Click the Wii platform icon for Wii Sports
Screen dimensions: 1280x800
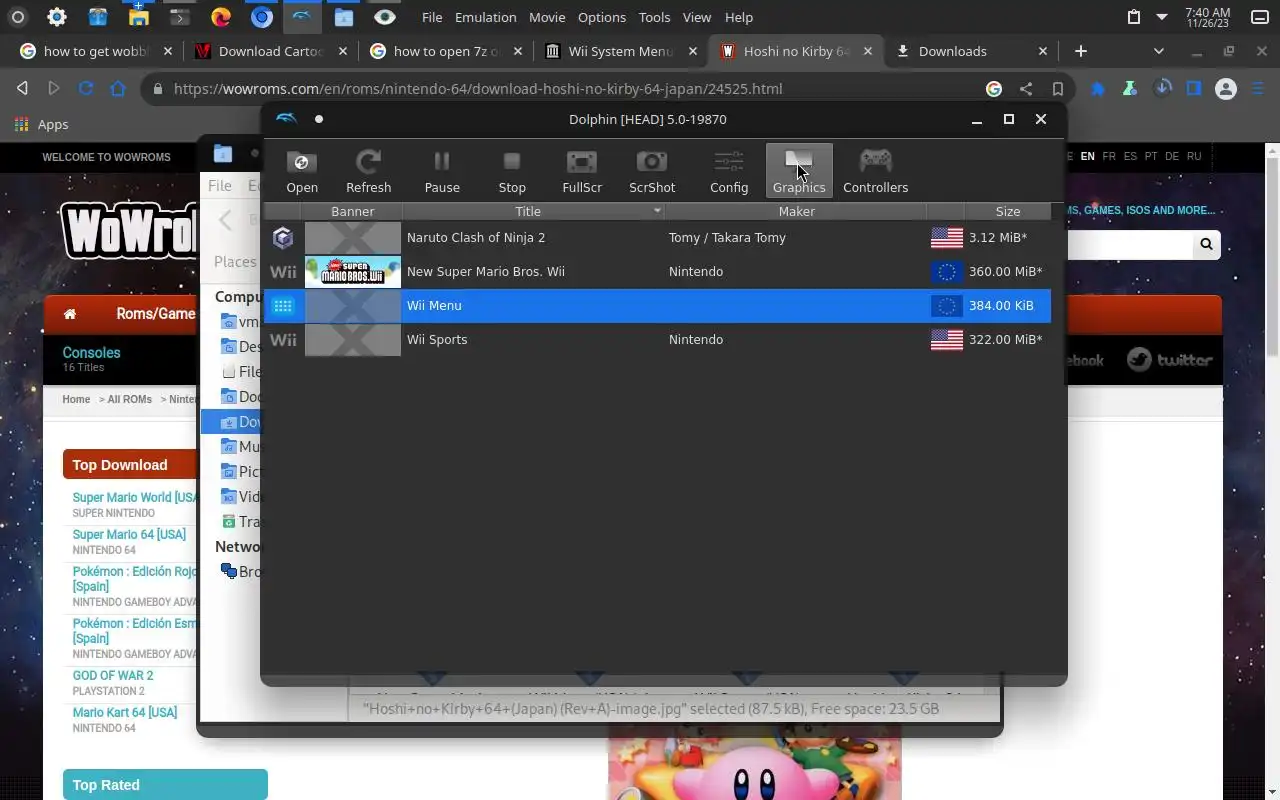pos(283,339)
